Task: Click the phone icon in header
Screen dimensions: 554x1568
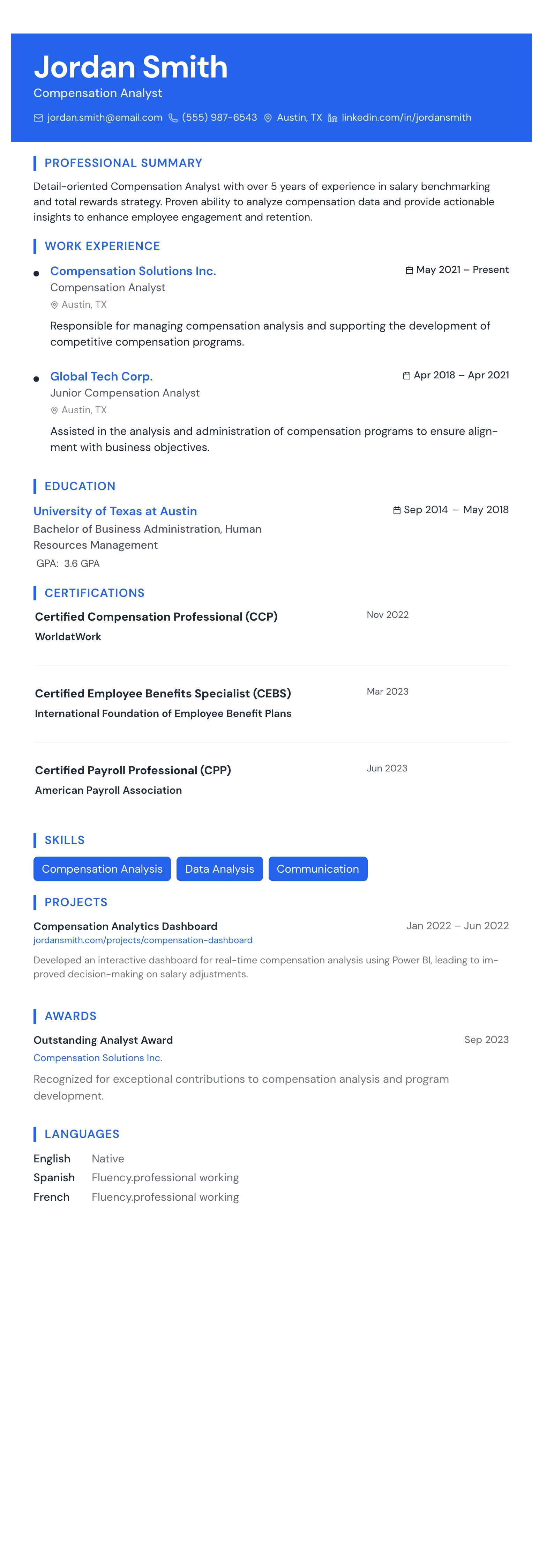Action: pyautogui.click(x=173, y=118)
